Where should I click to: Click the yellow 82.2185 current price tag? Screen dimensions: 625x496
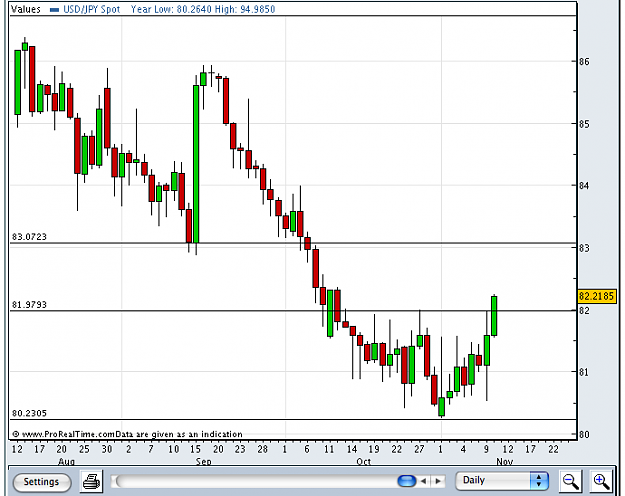597,296
